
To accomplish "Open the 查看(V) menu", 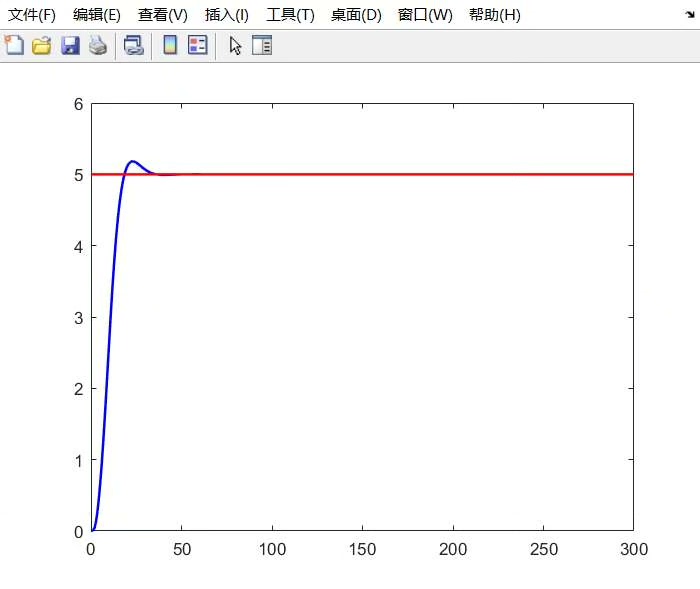I will click(163, 15).
